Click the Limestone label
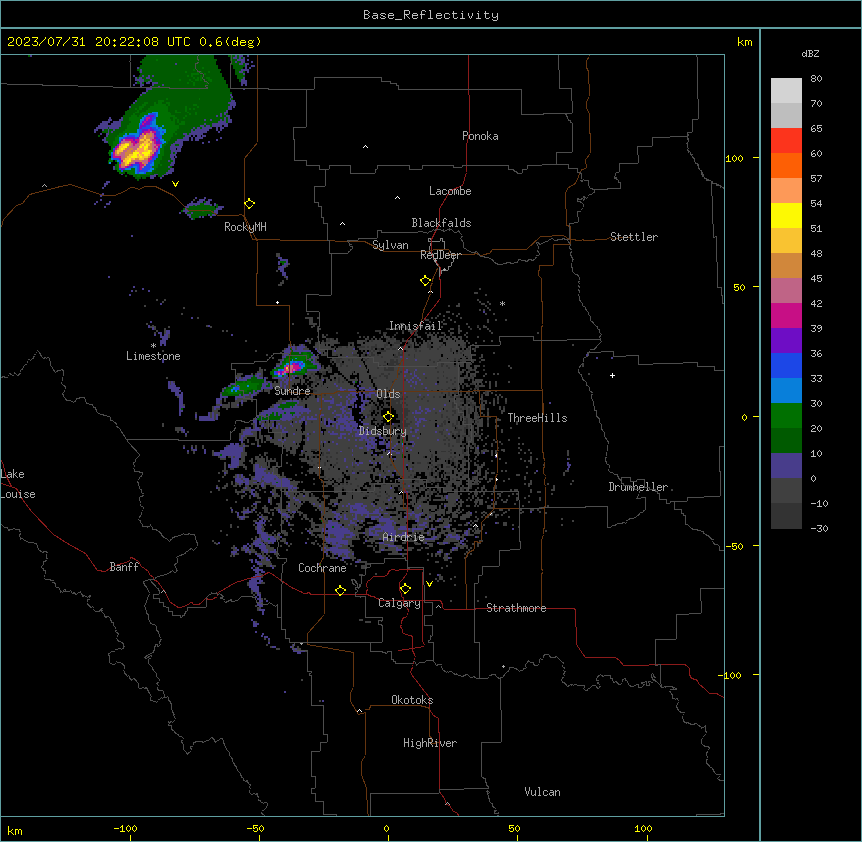The image size is (862, 842). click(x=153, y=356)
